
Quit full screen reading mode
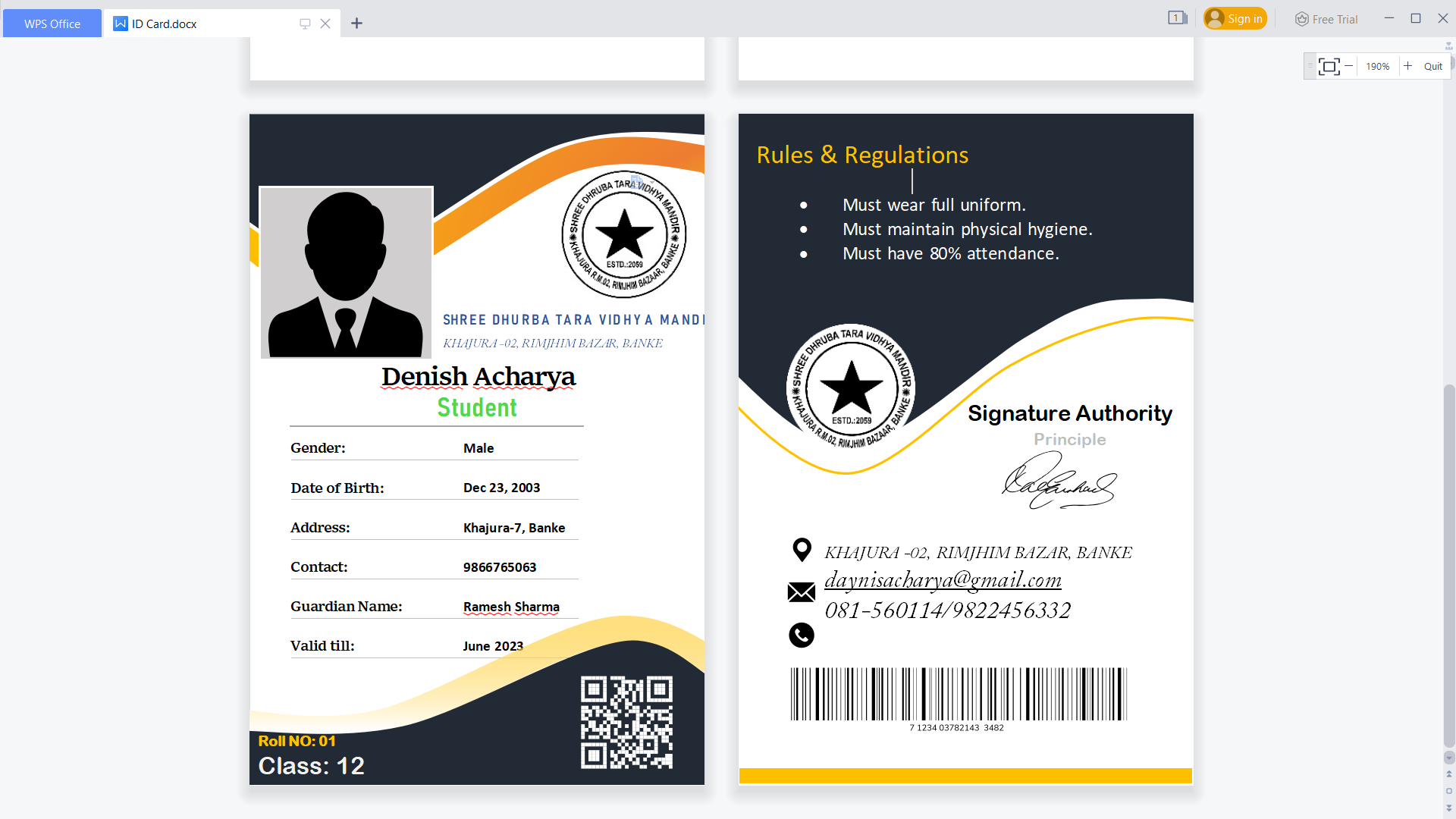click(x=1432, y=67)
